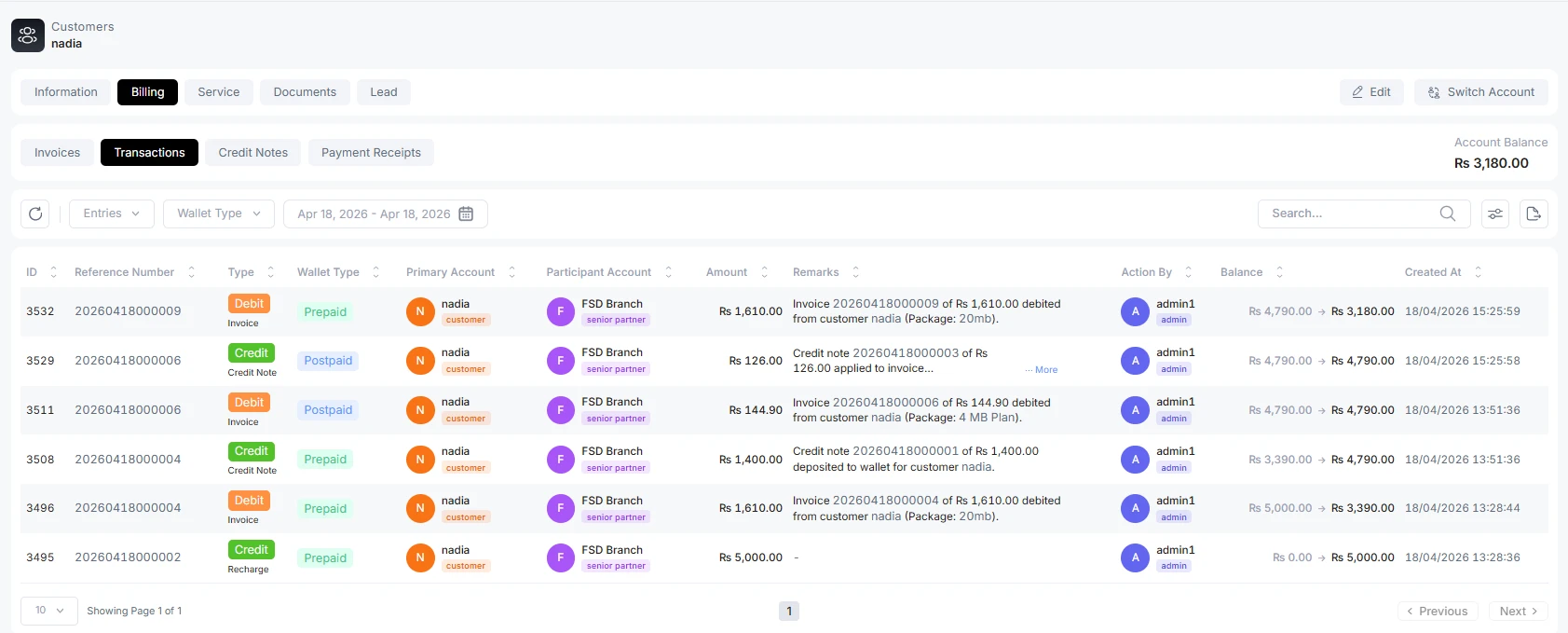The image size is (1568, 633).
Task: Switch to the Service tab
Action: 219,92
